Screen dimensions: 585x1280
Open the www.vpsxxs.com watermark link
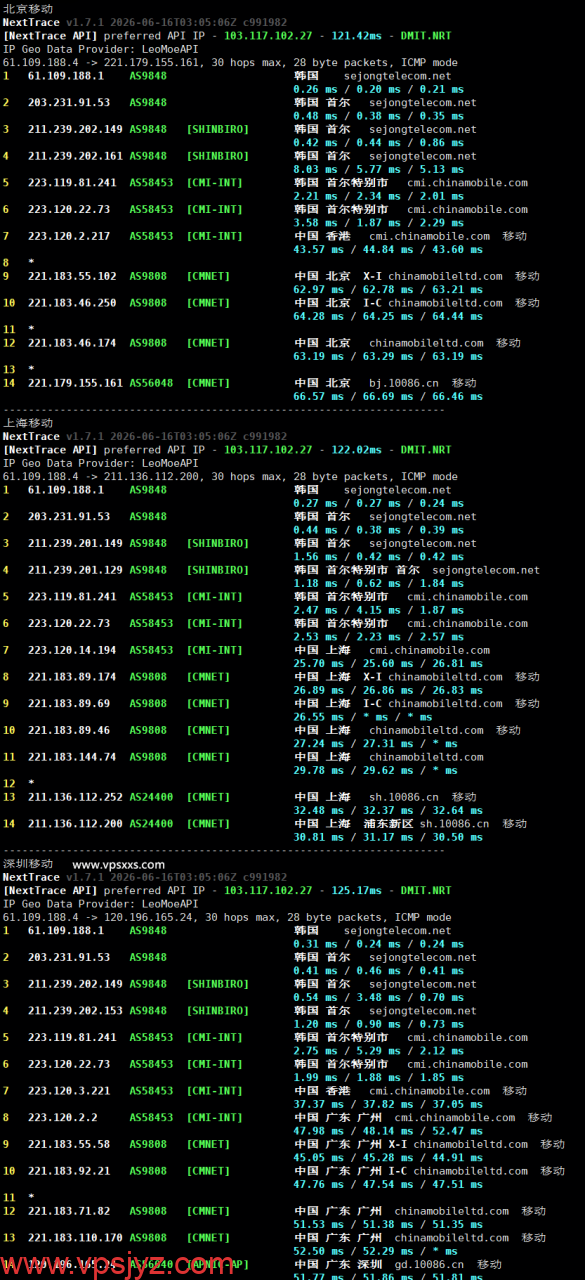119,864
